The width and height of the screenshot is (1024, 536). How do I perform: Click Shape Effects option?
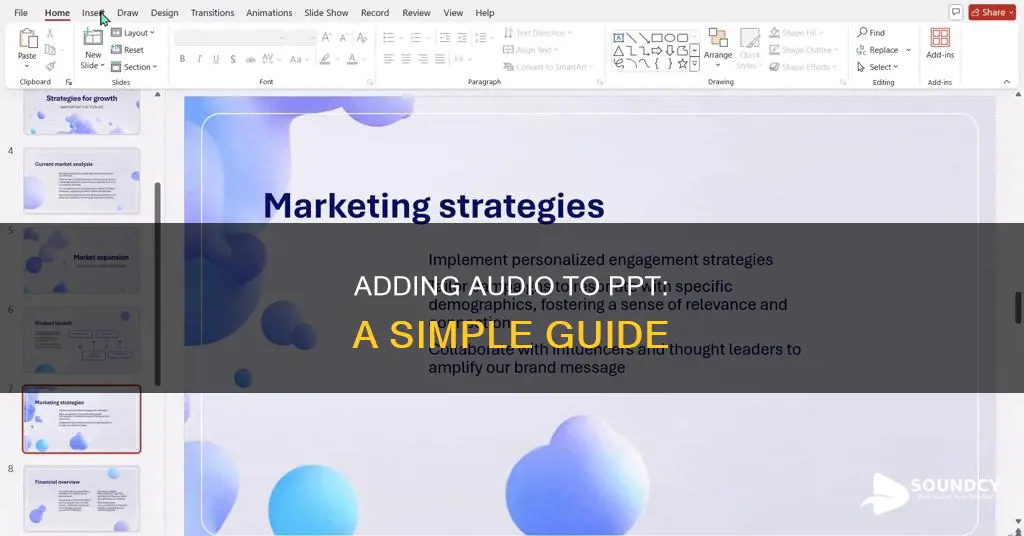pos(802,67)
